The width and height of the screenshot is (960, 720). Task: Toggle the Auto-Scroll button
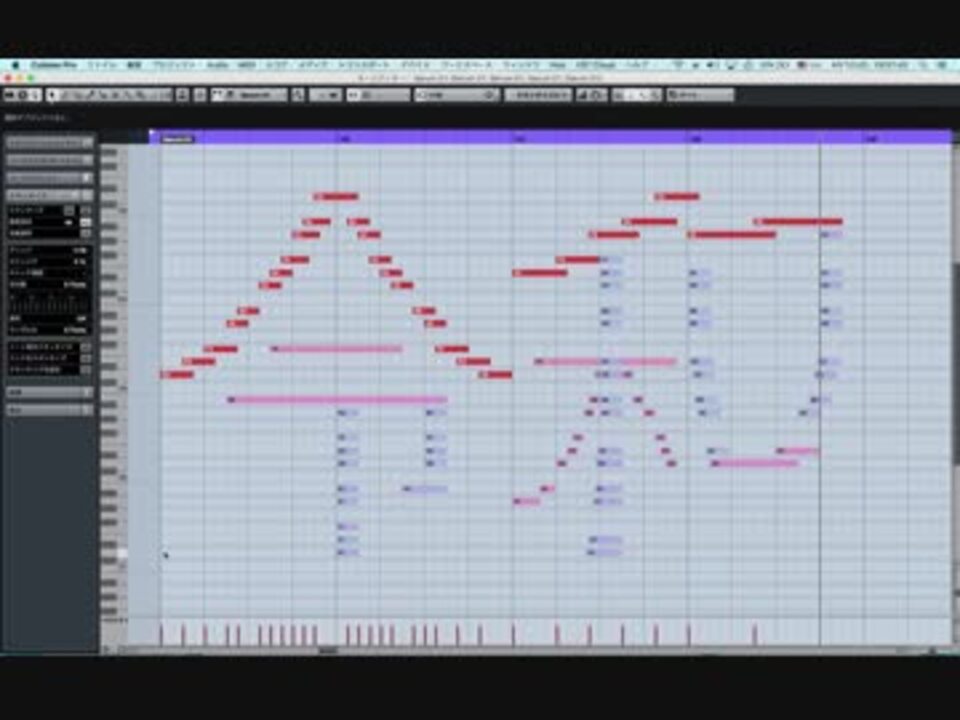(x=182, y=95)
